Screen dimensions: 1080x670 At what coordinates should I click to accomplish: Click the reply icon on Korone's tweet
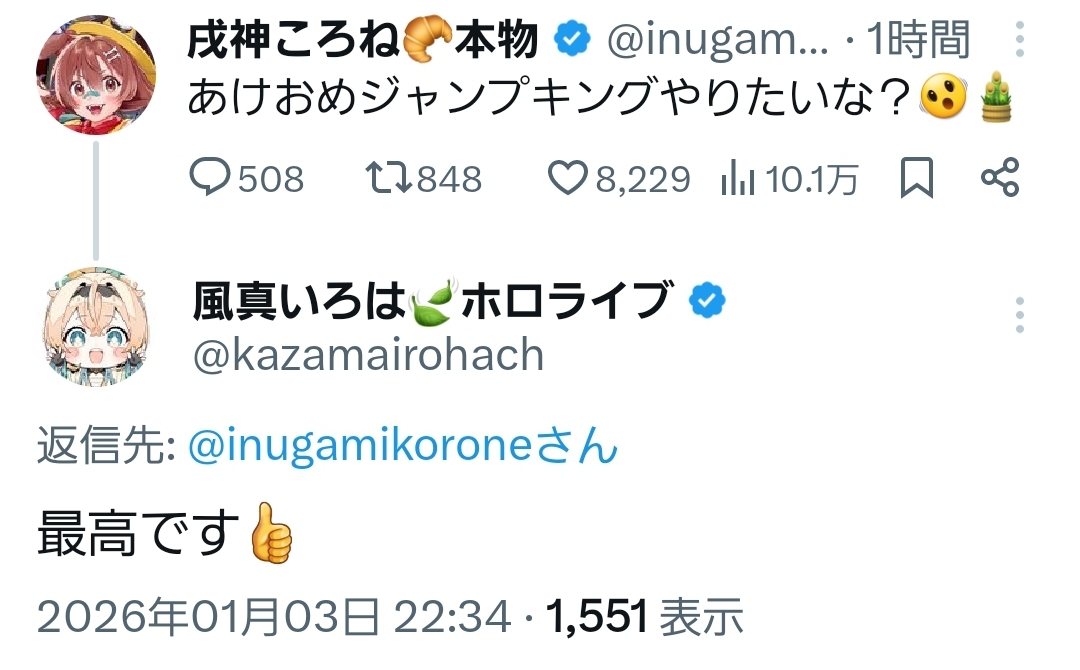(211, 179)
